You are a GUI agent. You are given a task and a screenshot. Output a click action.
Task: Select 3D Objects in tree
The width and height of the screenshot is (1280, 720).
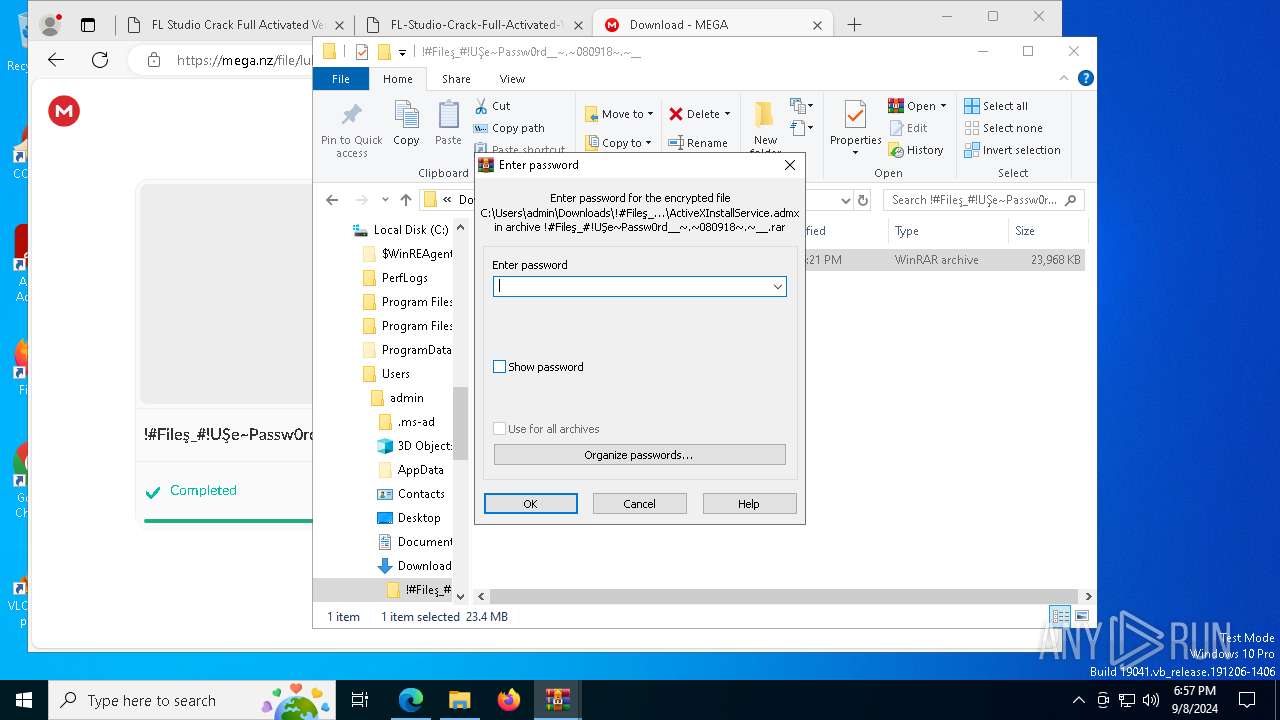point(414,446)
